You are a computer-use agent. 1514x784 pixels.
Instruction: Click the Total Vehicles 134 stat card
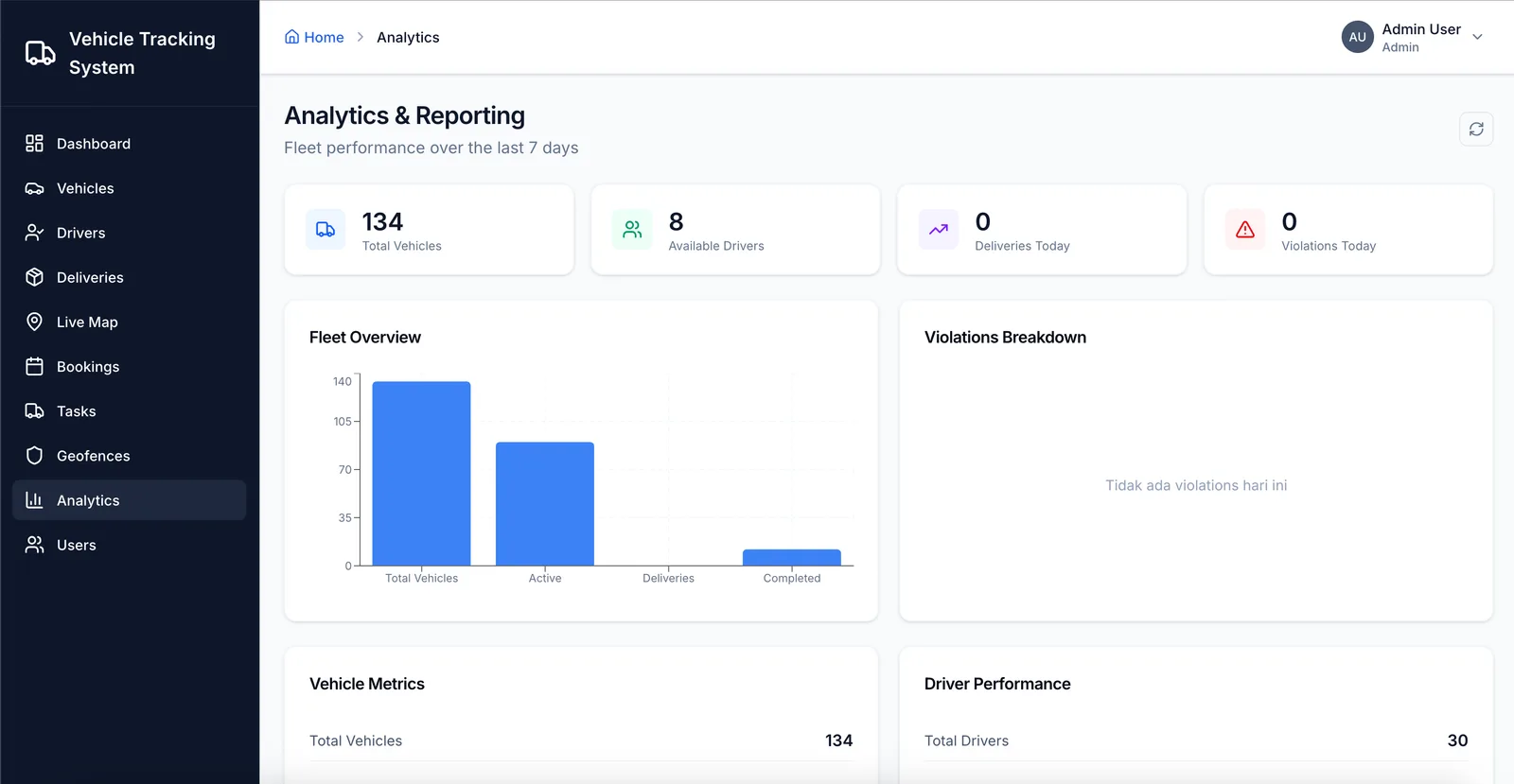pyautogui.click(x=429, y=230)
